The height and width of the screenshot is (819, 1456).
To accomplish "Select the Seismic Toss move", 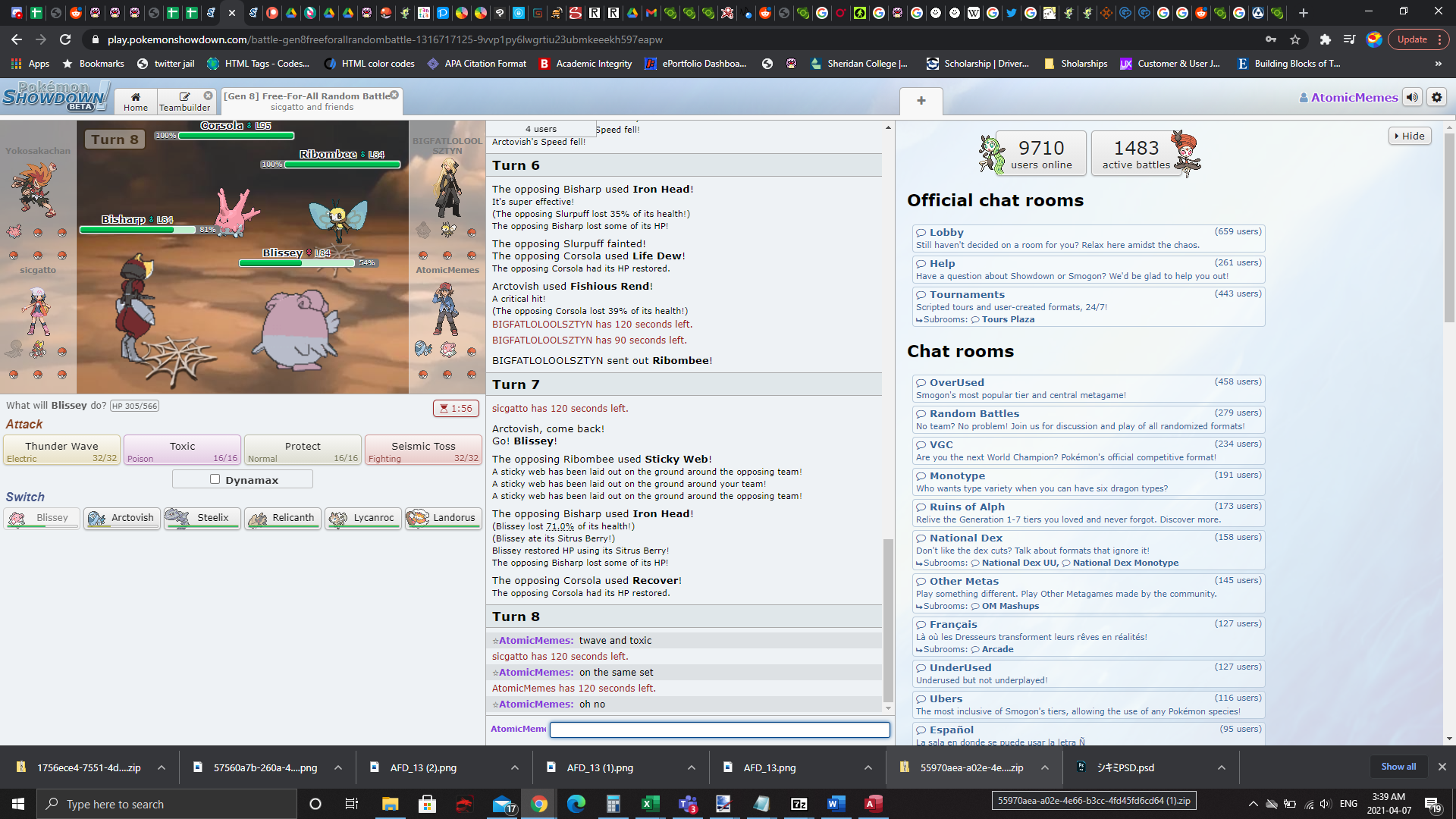I will [x=423, y=450].
